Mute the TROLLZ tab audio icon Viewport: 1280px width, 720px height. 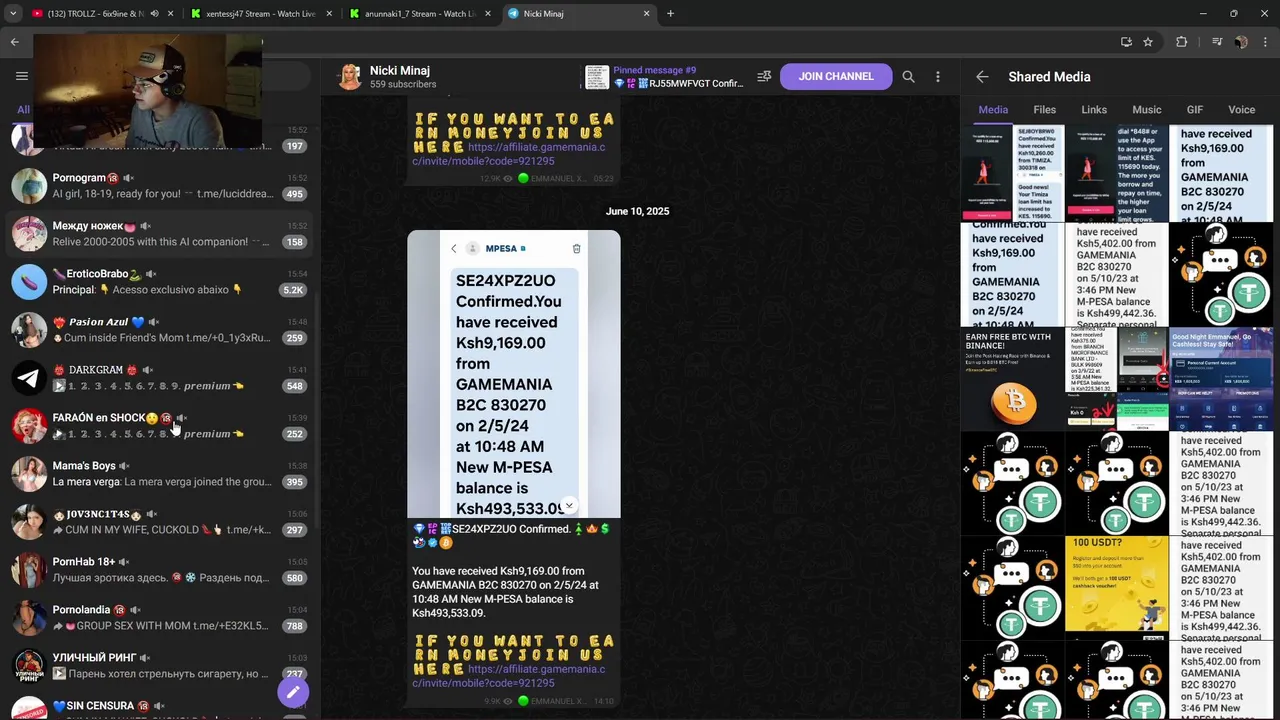pos(154,14)
